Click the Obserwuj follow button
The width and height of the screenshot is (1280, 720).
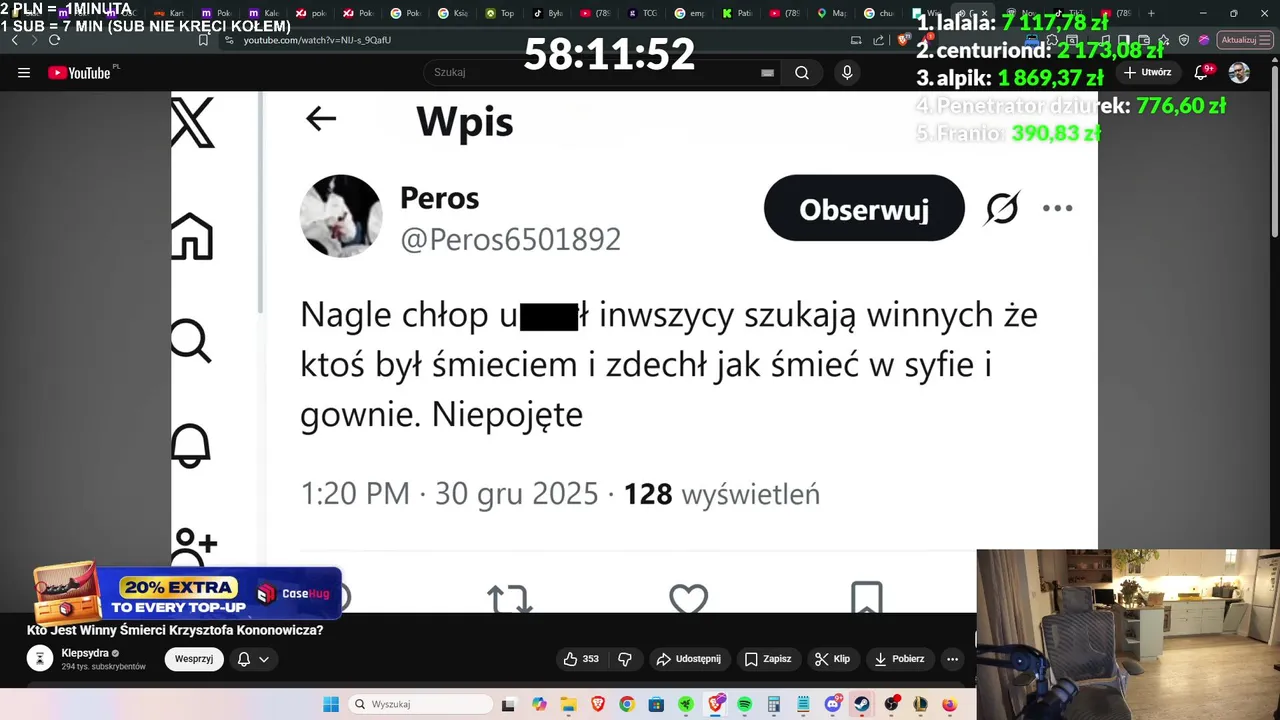coord(864,208)
